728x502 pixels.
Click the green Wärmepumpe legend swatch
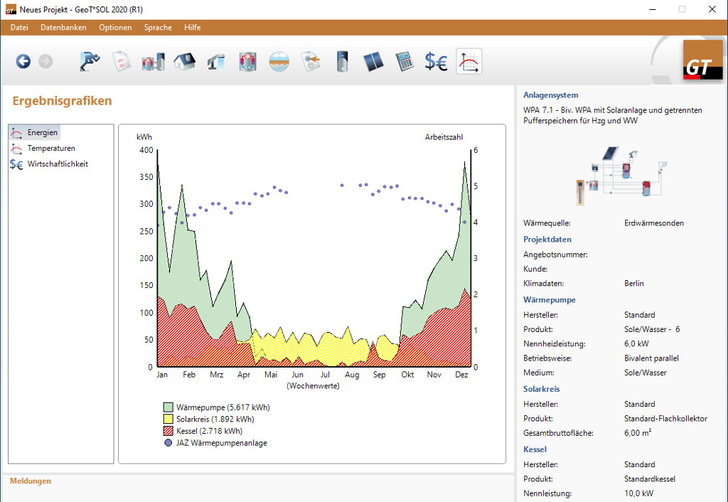tap(169, 407)
